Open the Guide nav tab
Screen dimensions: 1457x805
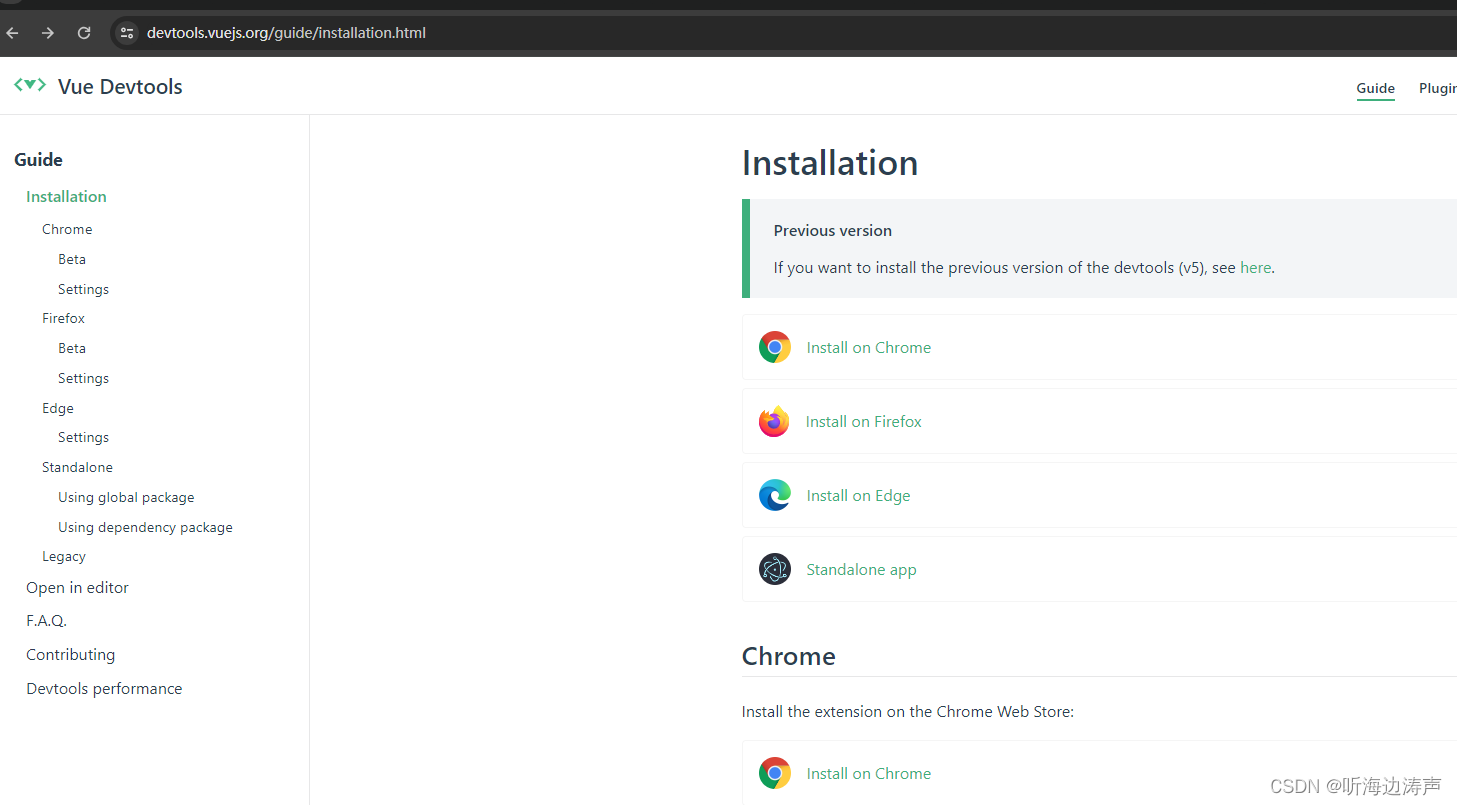(x=1375, y=88)
